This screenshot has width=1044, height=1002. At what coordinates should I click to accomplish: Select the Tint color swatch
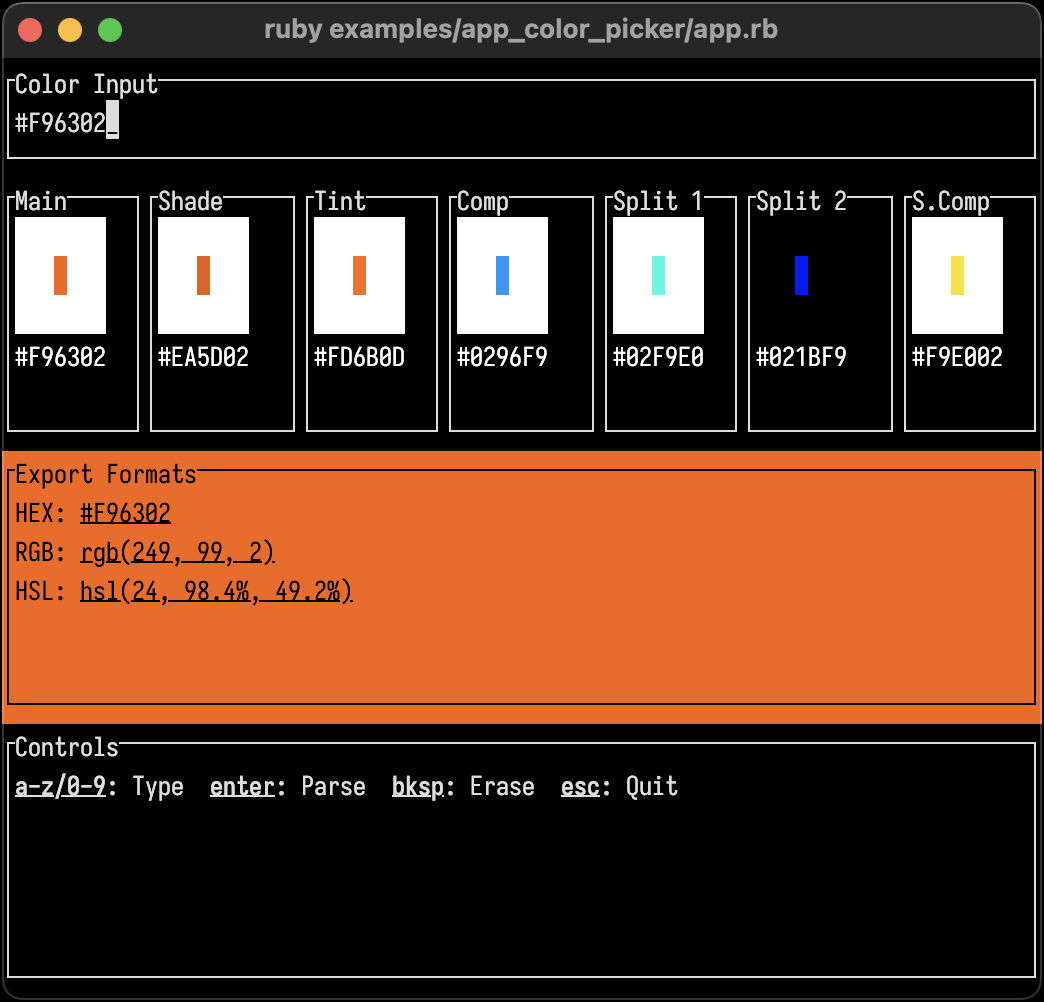coord(360,275)
